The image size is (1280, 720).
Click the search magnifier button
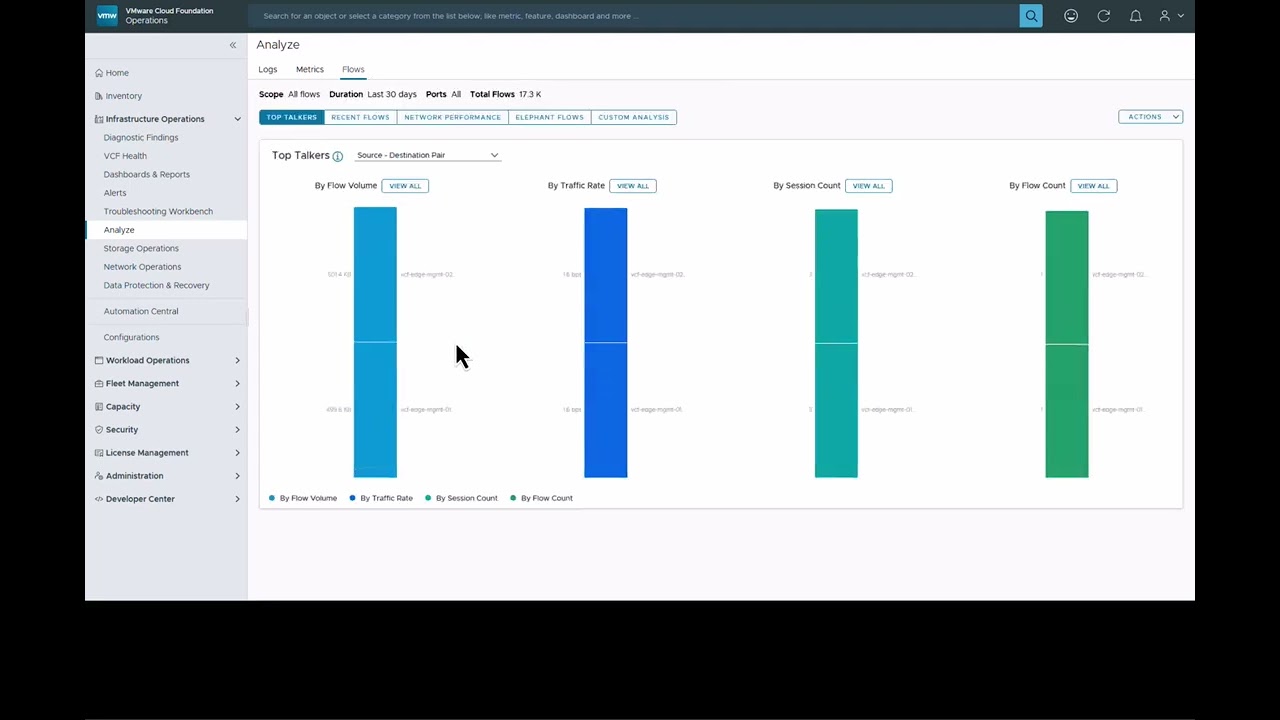(1031, 16)
